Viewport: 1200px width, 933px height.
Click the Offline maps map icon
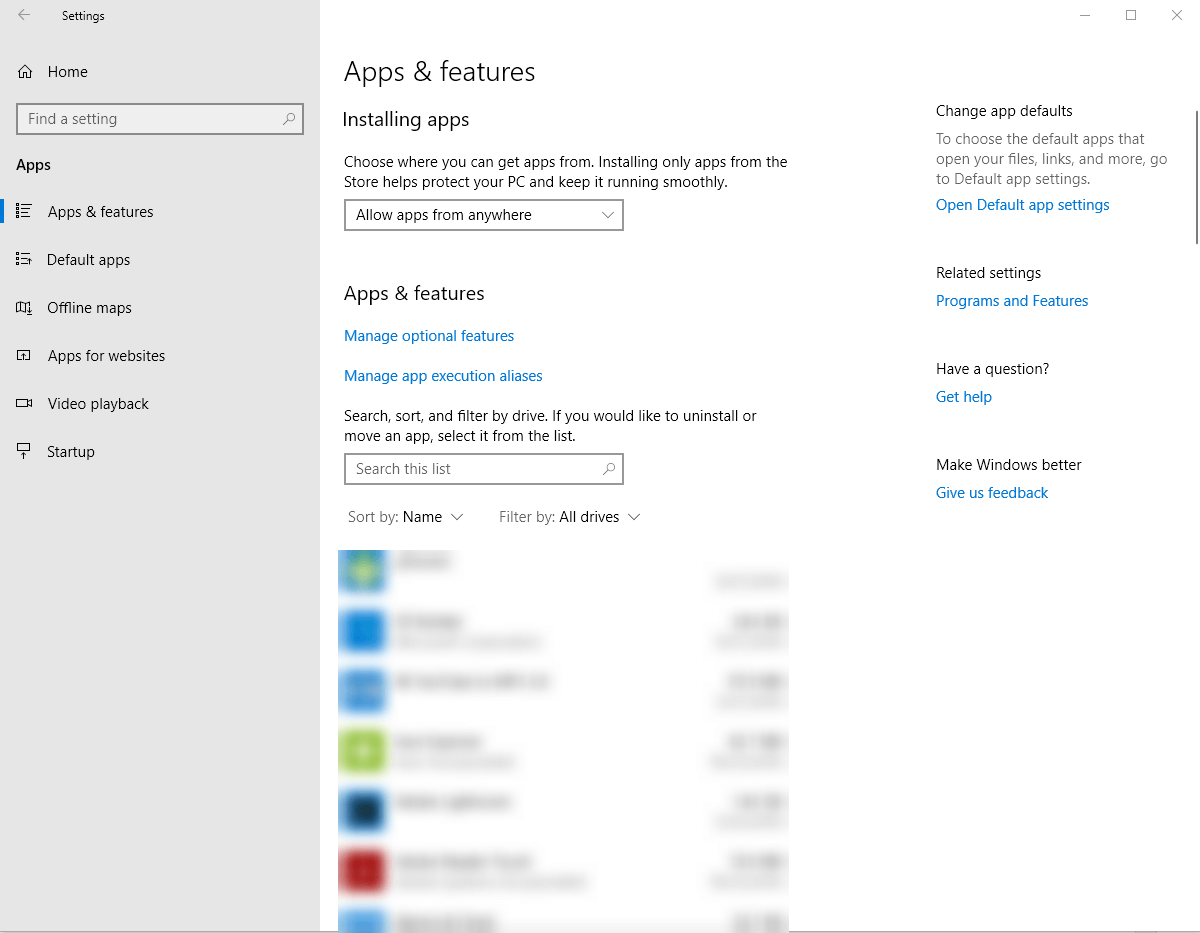pyautogui.click(x=24, y=308)
